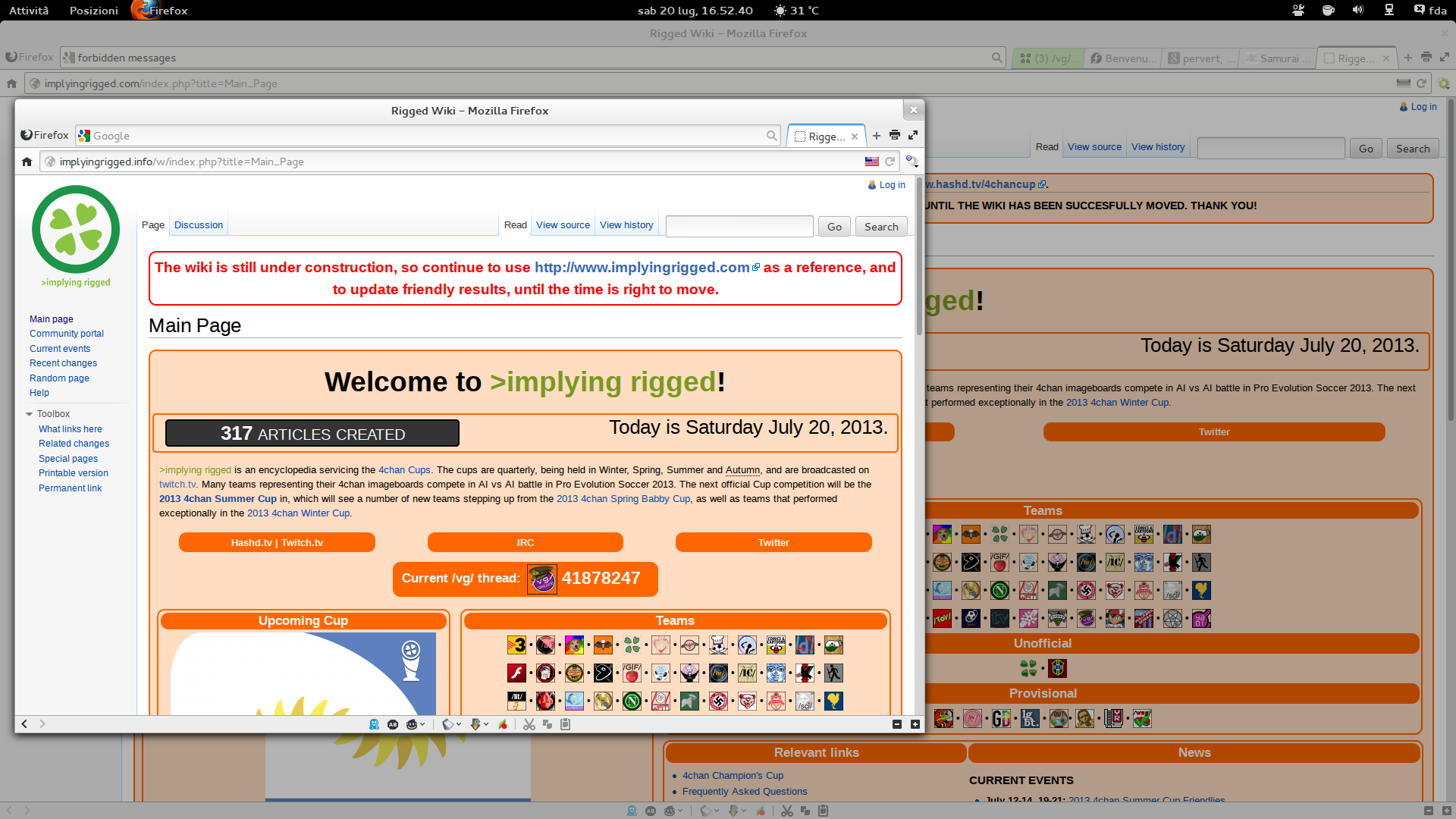Open Random page in sidebar
The height and width of the screenshot is (819, 1456).
point(59,378)
